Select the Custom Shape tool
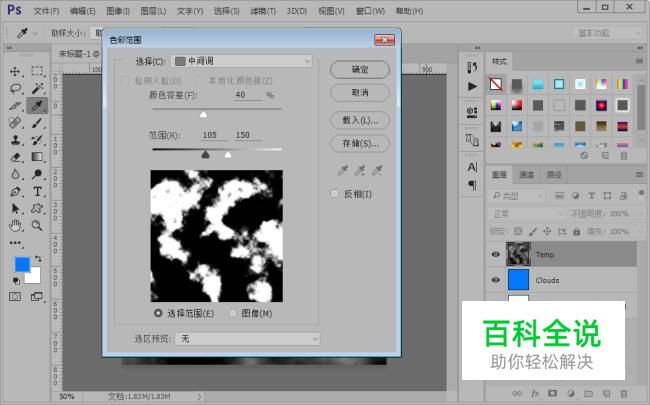Screen dimensions: 650x405 [37, 209]
